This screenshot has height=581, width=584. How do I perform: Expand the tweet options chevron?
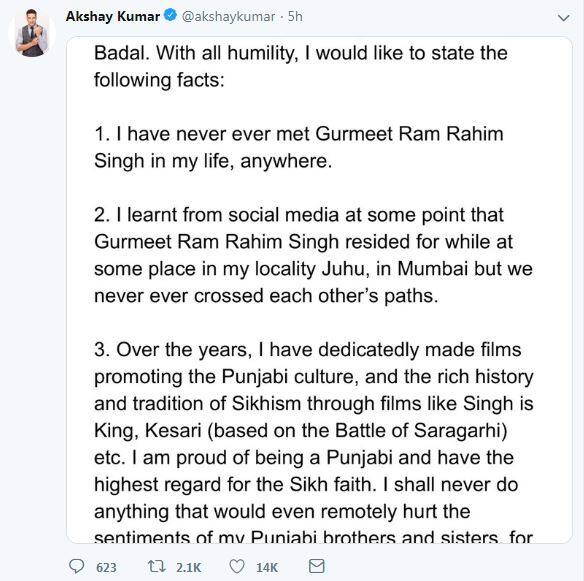pos(564,18)
